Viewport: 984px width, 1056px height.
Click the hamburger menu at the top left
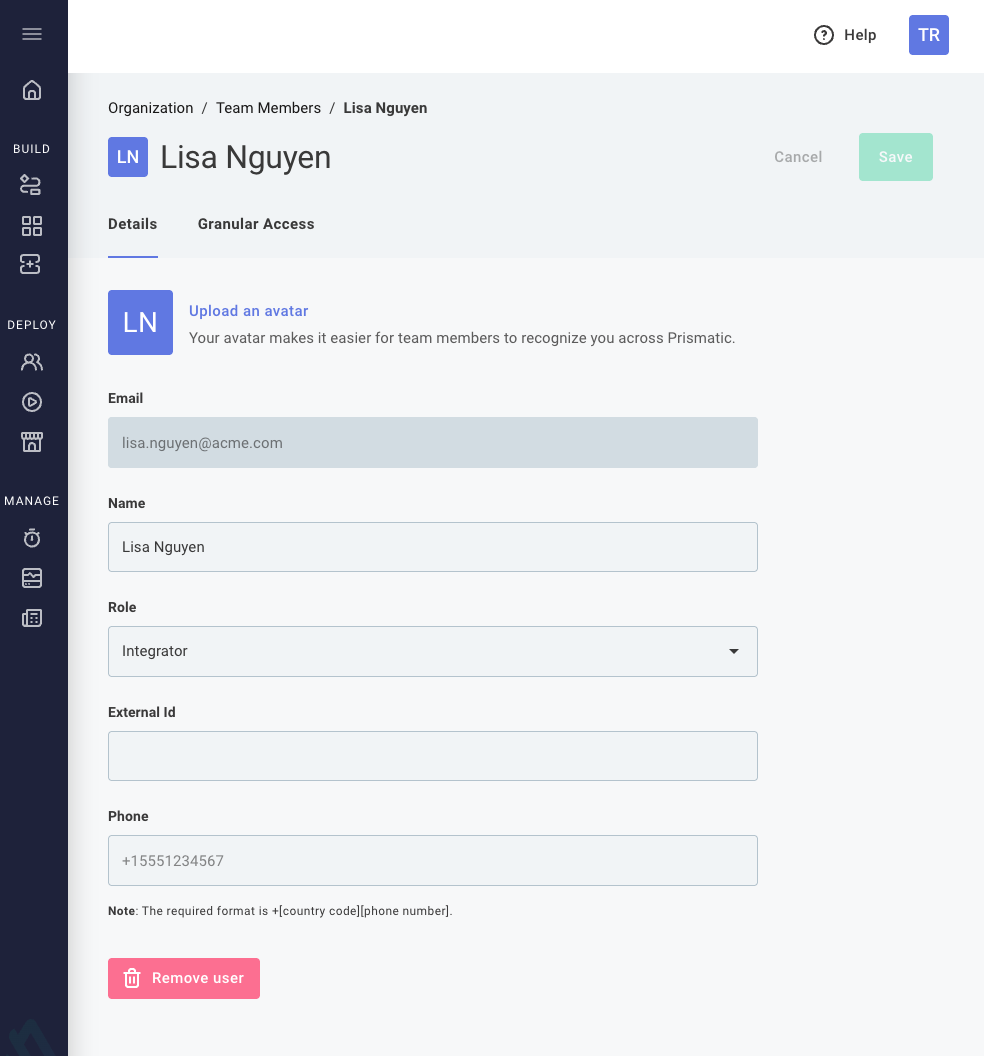tap(32, 33)
